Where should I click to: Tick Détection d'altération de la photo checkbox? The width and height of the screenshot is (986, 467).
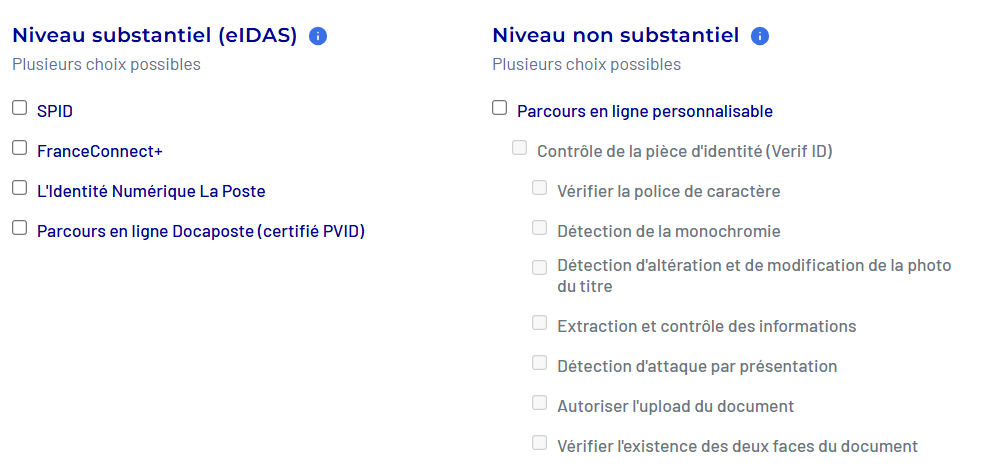(x=540, y=267)
